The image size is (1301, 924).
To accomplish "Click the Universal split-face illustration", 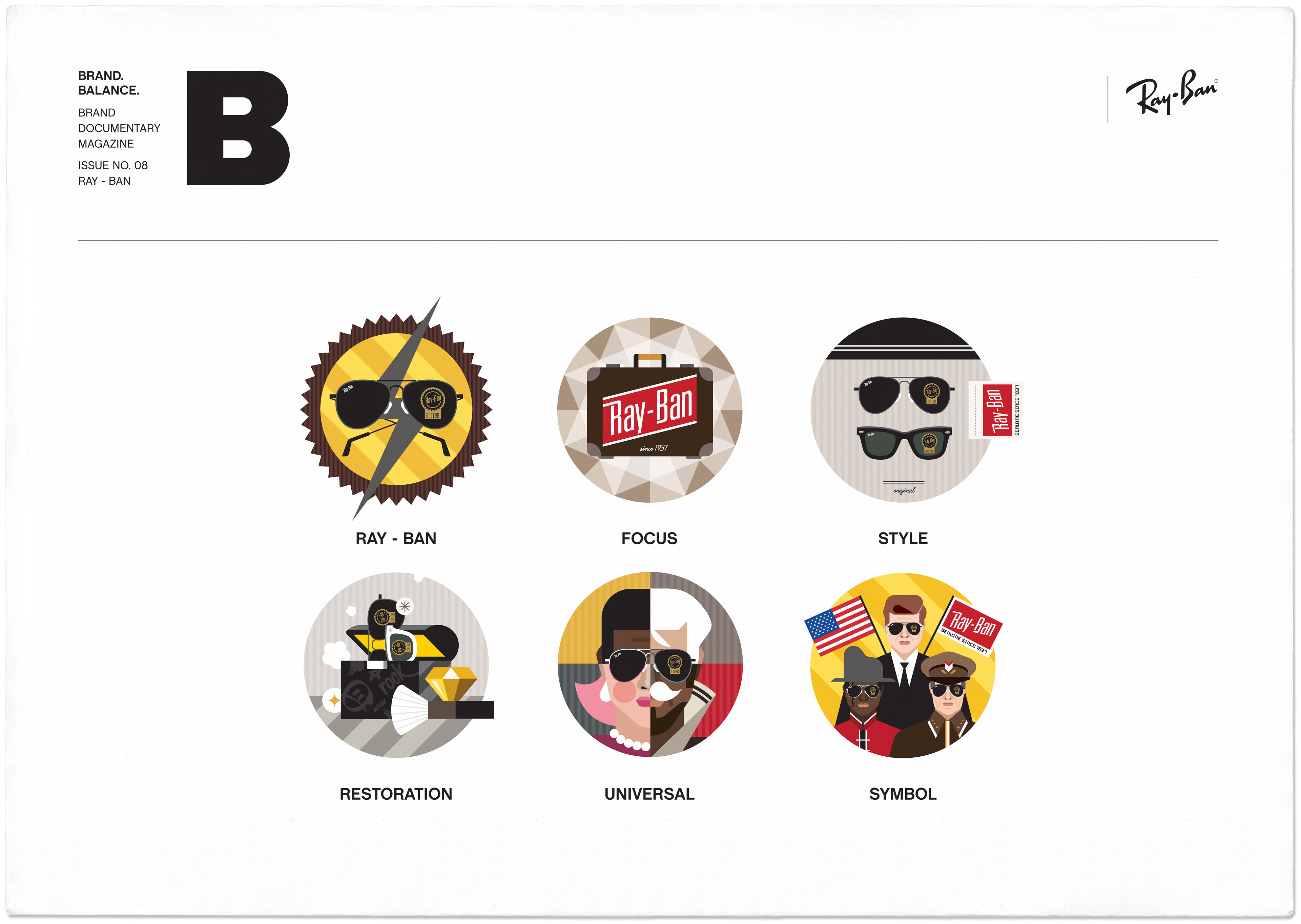I will [650, 665].
